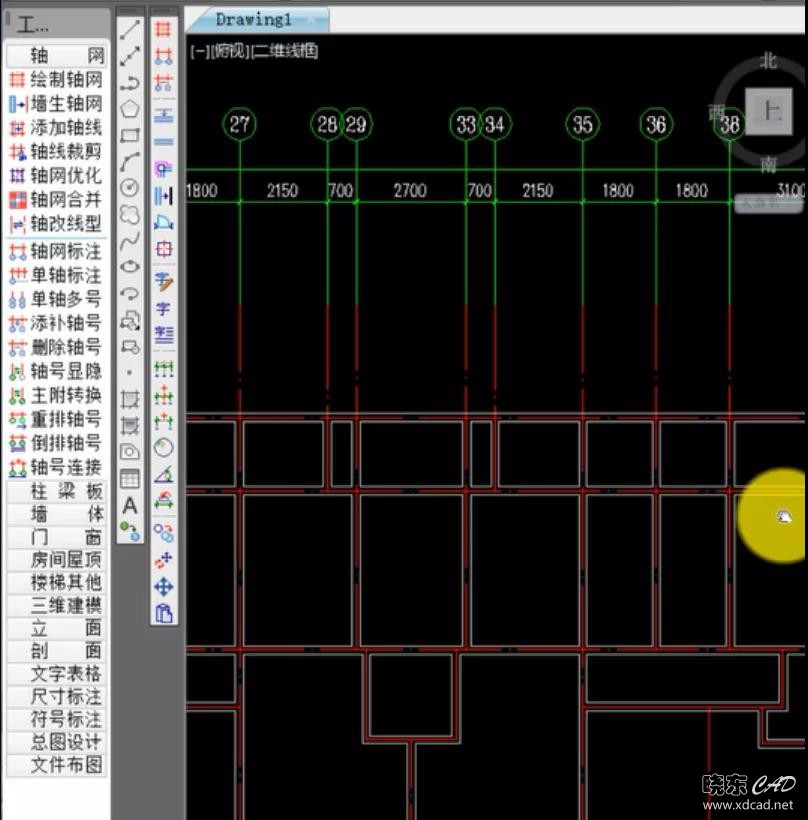Open the [二维线框] visual style dropdown
This screenshot has width=808, height=820.
[x=285, y=51]
